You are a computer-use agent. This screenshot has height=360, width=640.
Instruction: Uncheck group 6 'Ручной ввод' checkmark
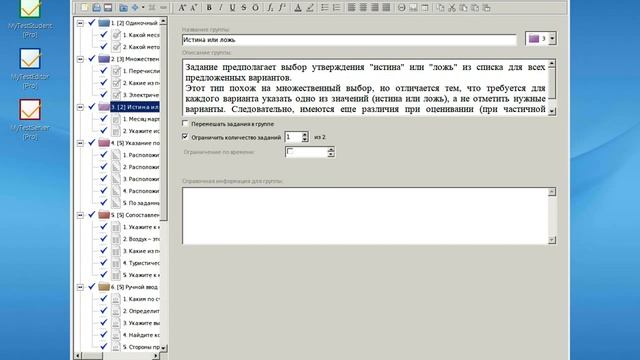92,287
